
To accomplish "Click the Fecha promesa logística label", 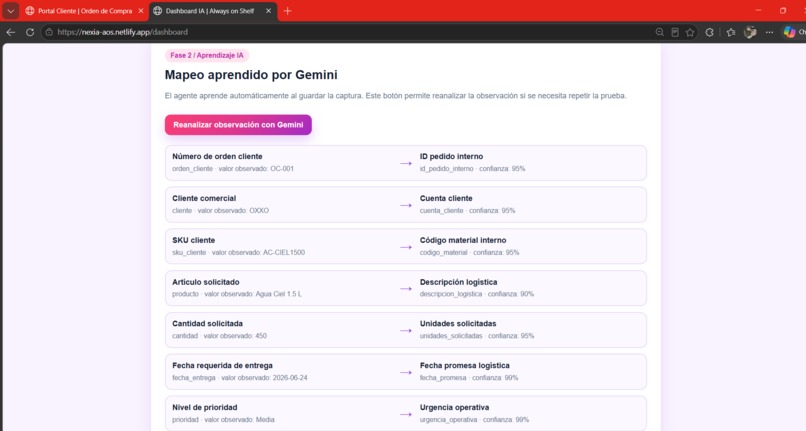I will [x=465, y=366].
